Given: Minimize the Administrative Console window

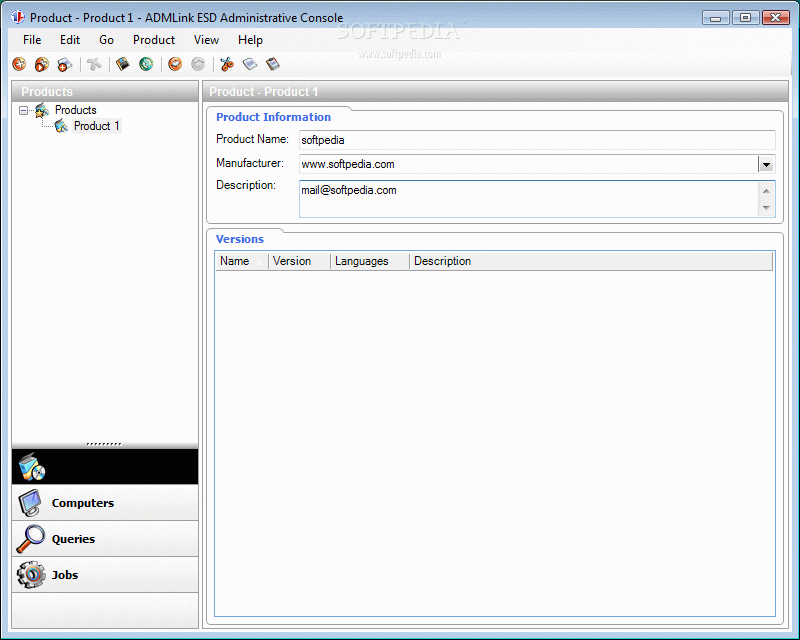Looking at the screenshot, I should click(x=715, y=18).
